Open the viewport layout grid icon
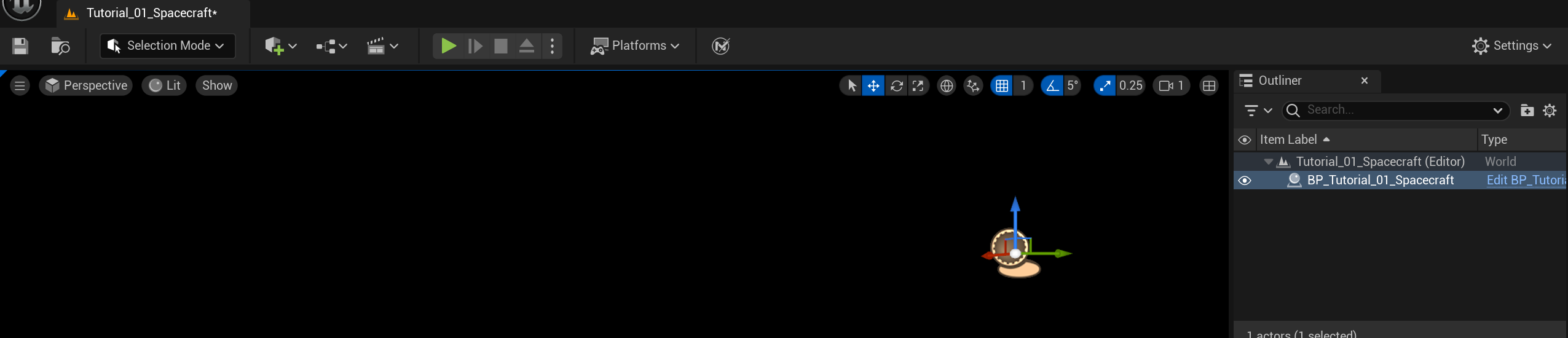Image resolution: width=1568 pixels, height=338 pixels. (x=1208, y=86)
